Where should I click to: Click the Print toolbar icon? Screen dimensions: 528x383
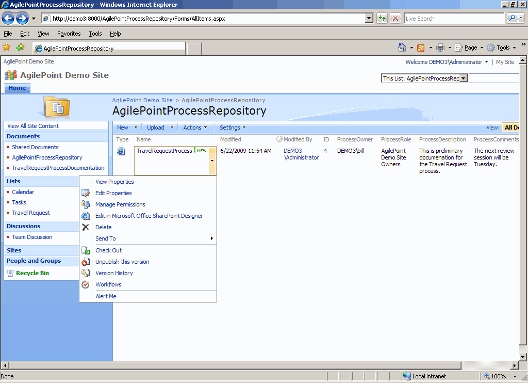point(440,48)
